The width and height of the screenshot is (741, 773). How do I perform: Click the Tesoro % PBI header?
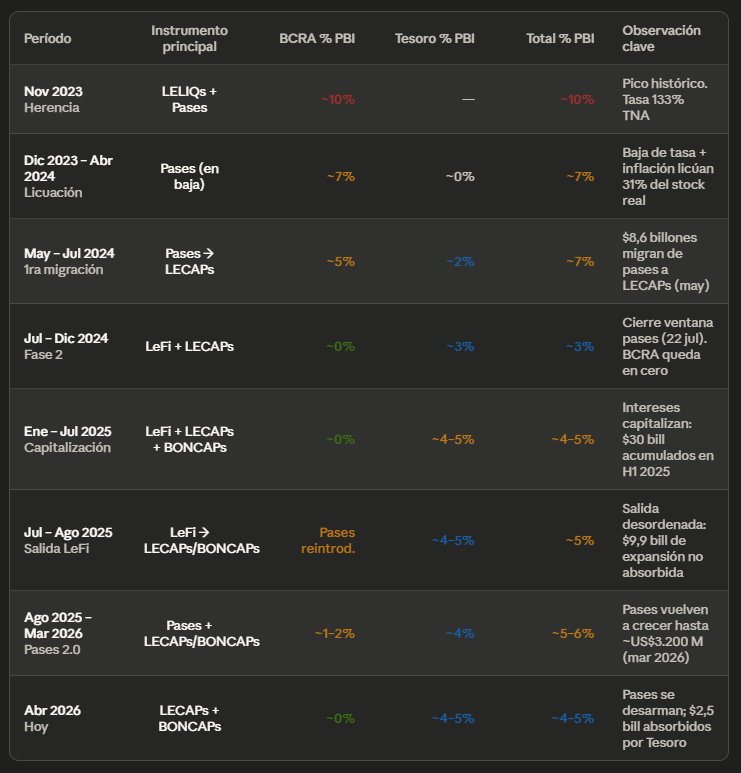[x=435, y=38]
